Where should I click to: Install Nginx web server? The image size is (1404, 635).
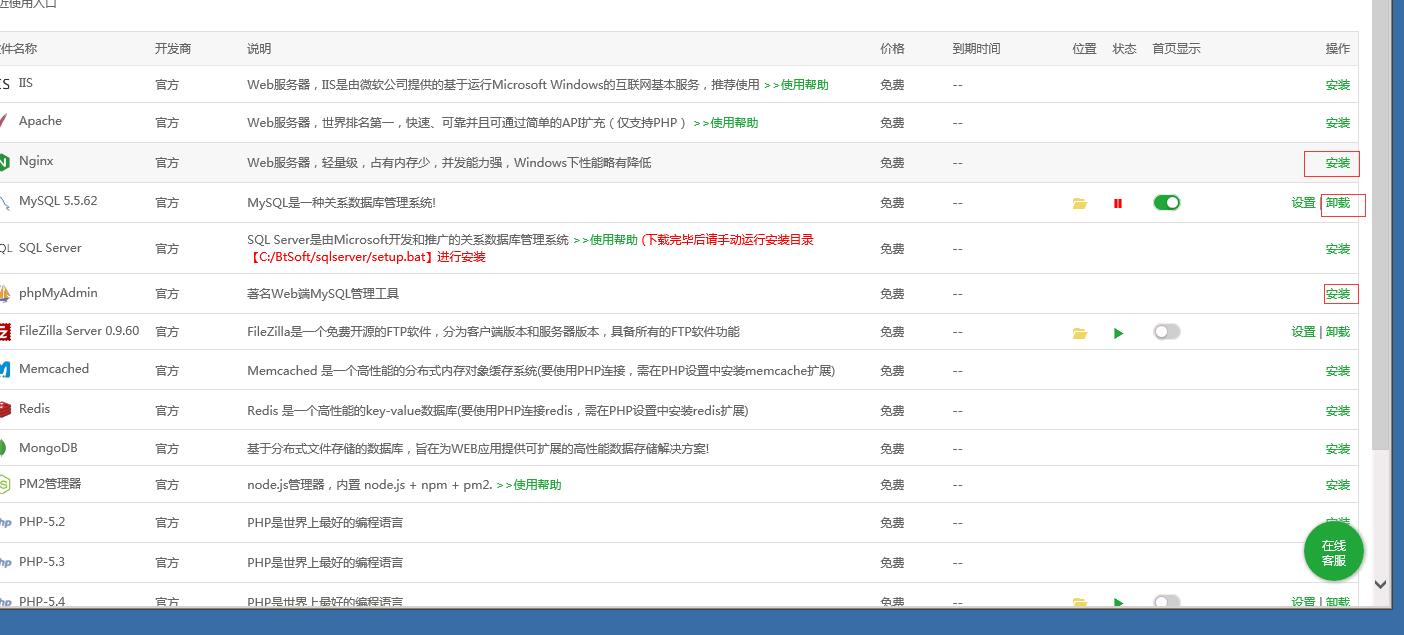click(1337, 163)
